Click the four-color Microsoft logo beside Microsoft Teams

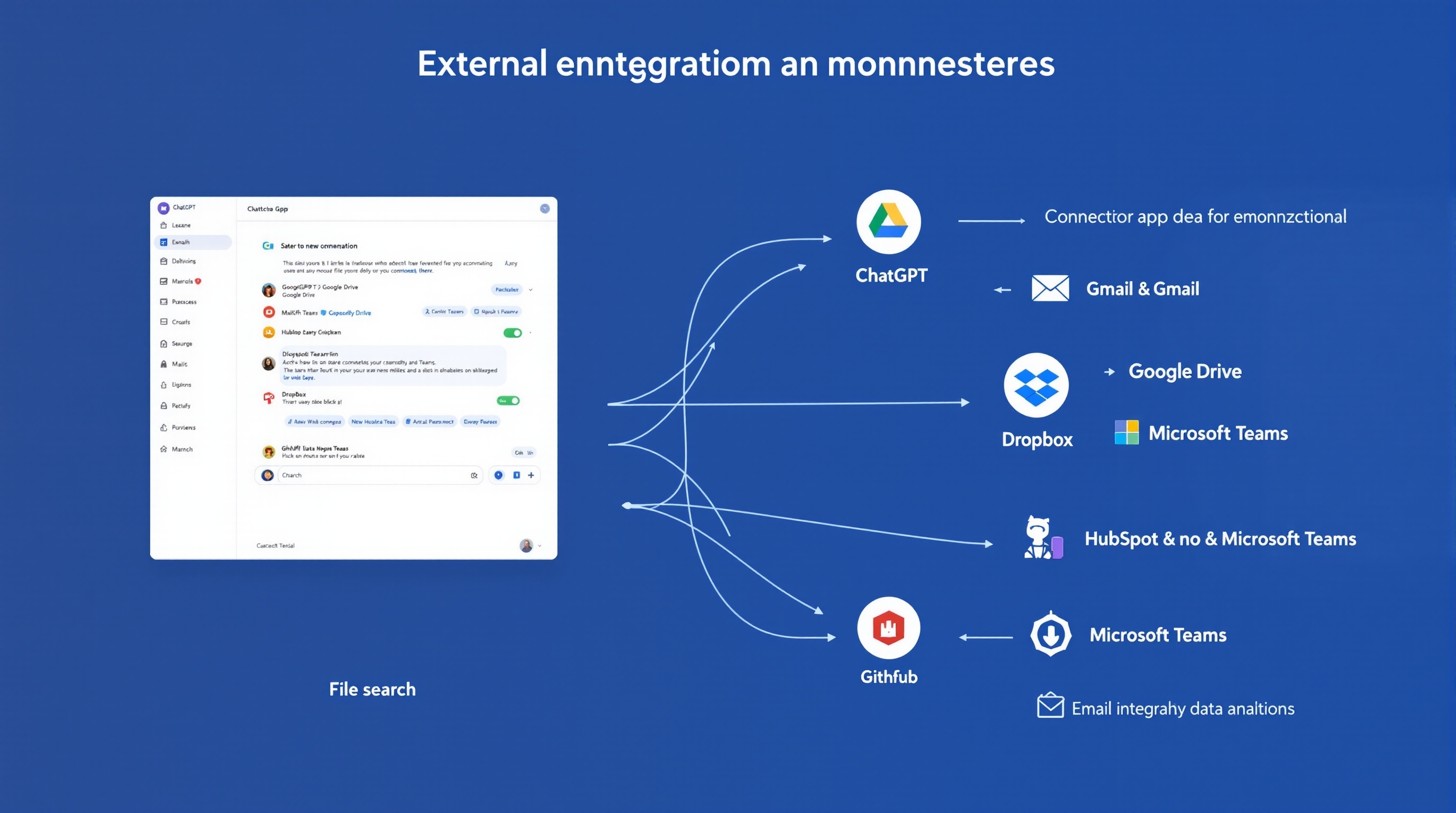click(1126, 432)
